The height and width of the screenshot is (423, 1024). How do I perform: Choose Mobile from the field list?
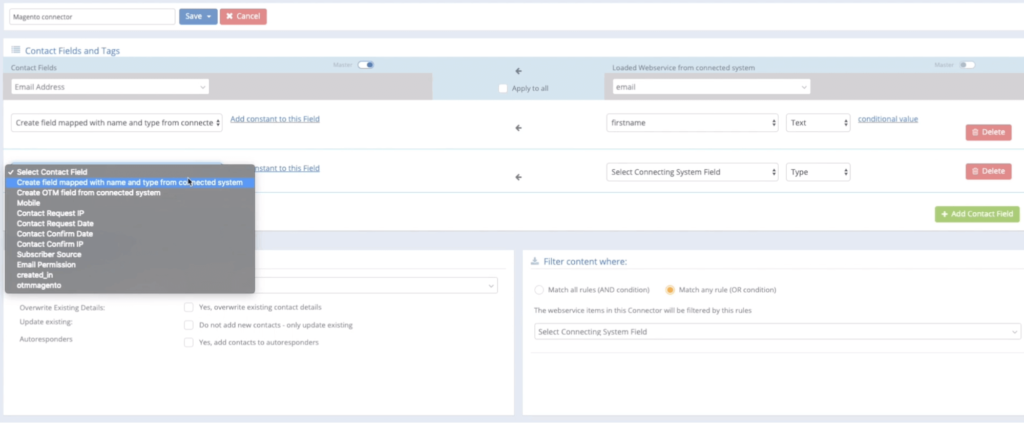pos(130,203)
